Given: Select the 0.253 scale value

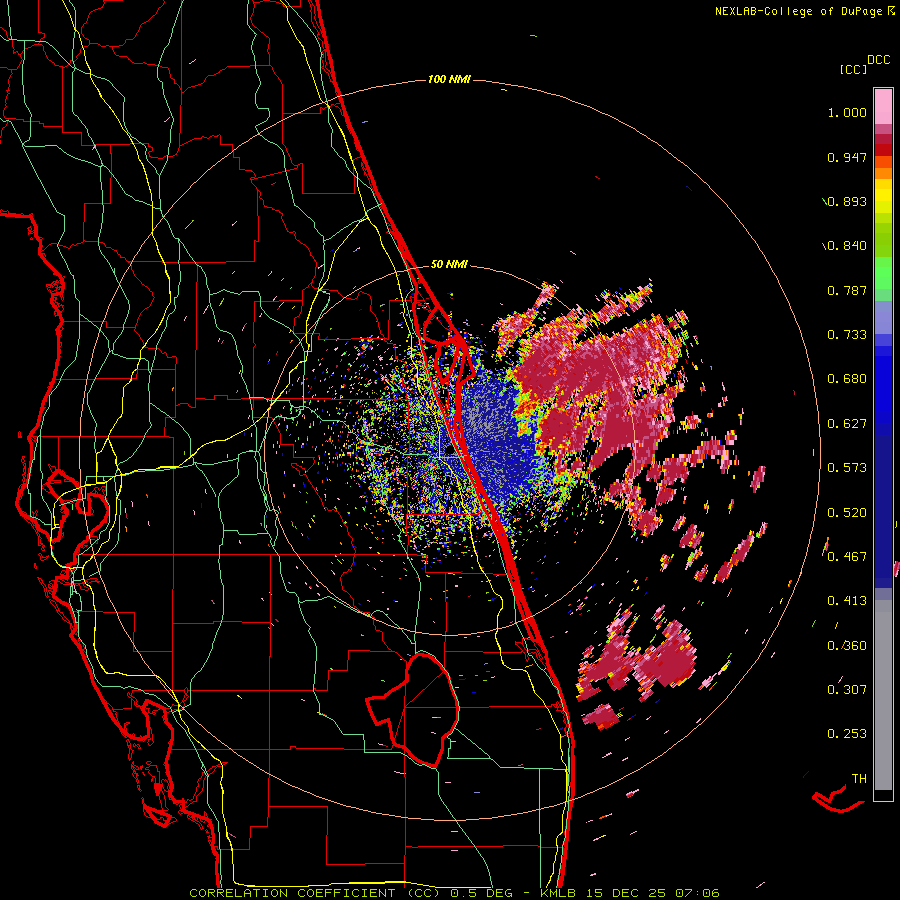Looking at the screenshot, I should 847,734.
